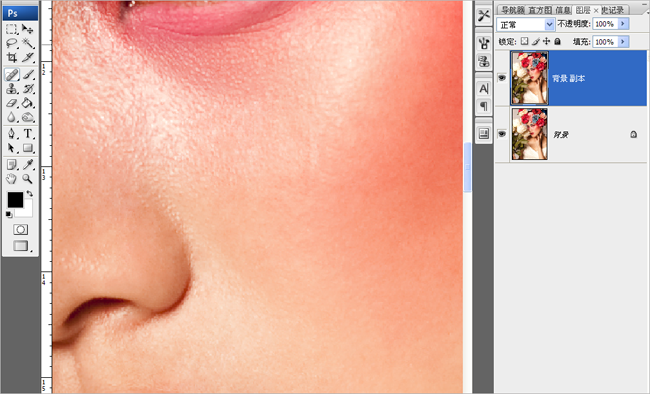Viewport: 650px width, 394px height.
Task: Toggle Quick Mask mode
Action: pos(20,229)
